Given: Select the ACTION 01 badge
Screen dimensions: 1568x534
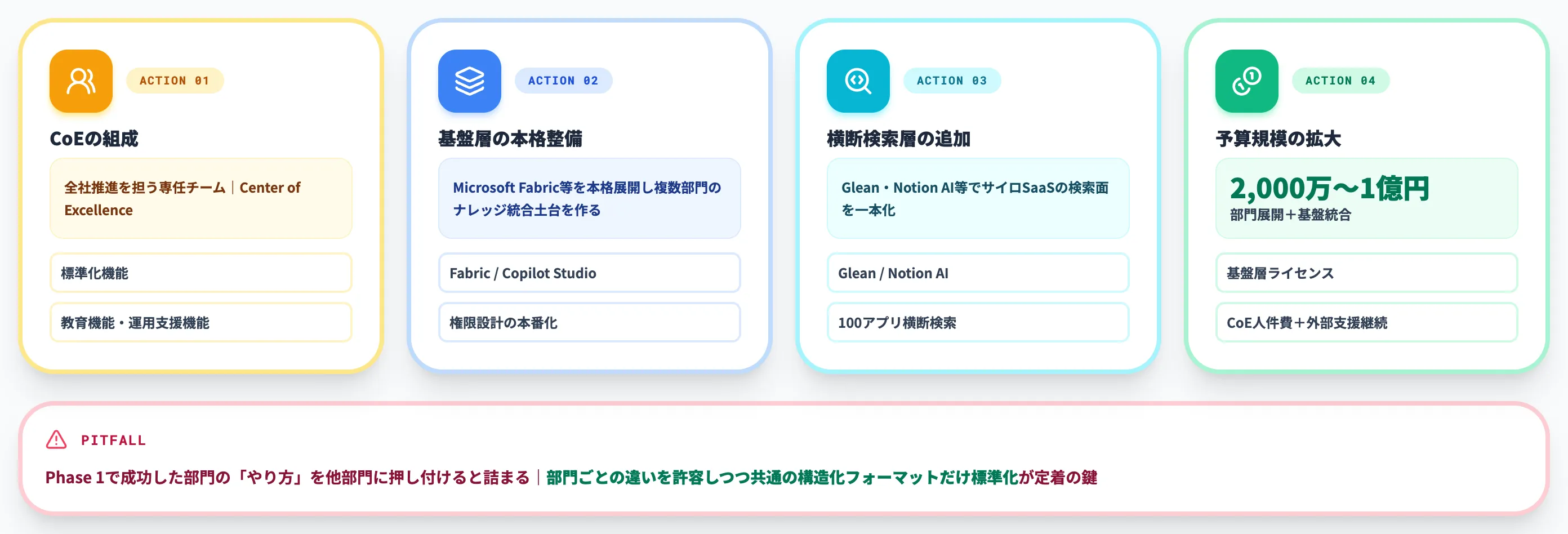Looking at the screenshot, I should click(175, 81).
